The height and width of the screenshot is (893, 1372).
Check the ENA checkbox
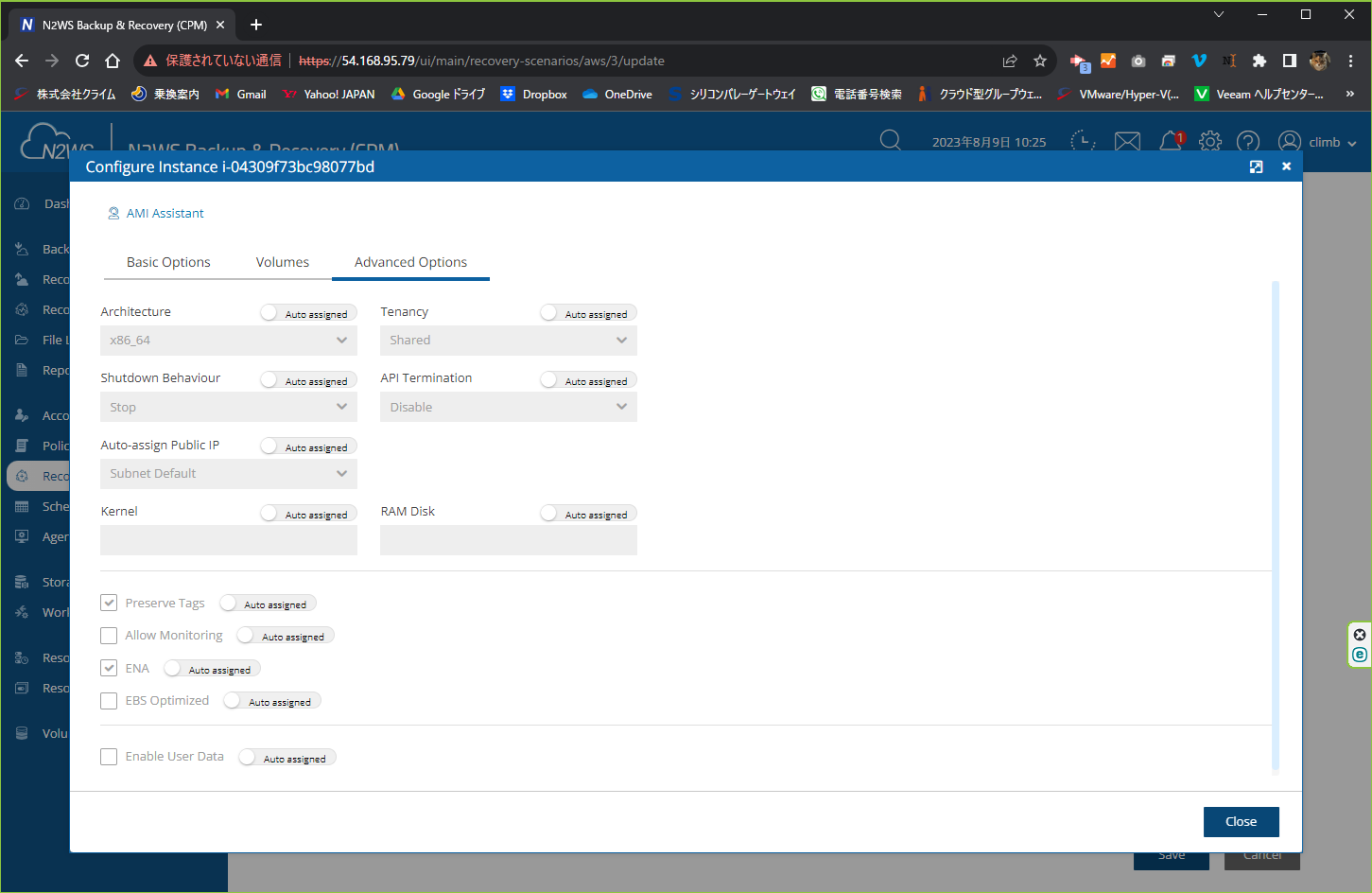[x=109, y=668]
